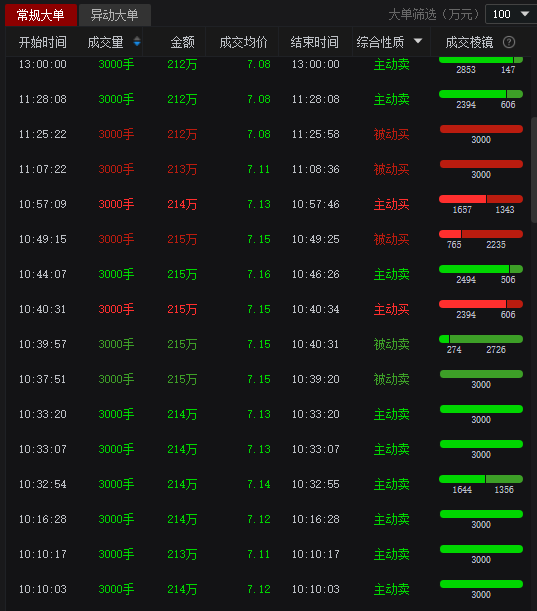
Task: Click the 1657/1343 red prism bar
Action: click(x=481, y=199)
